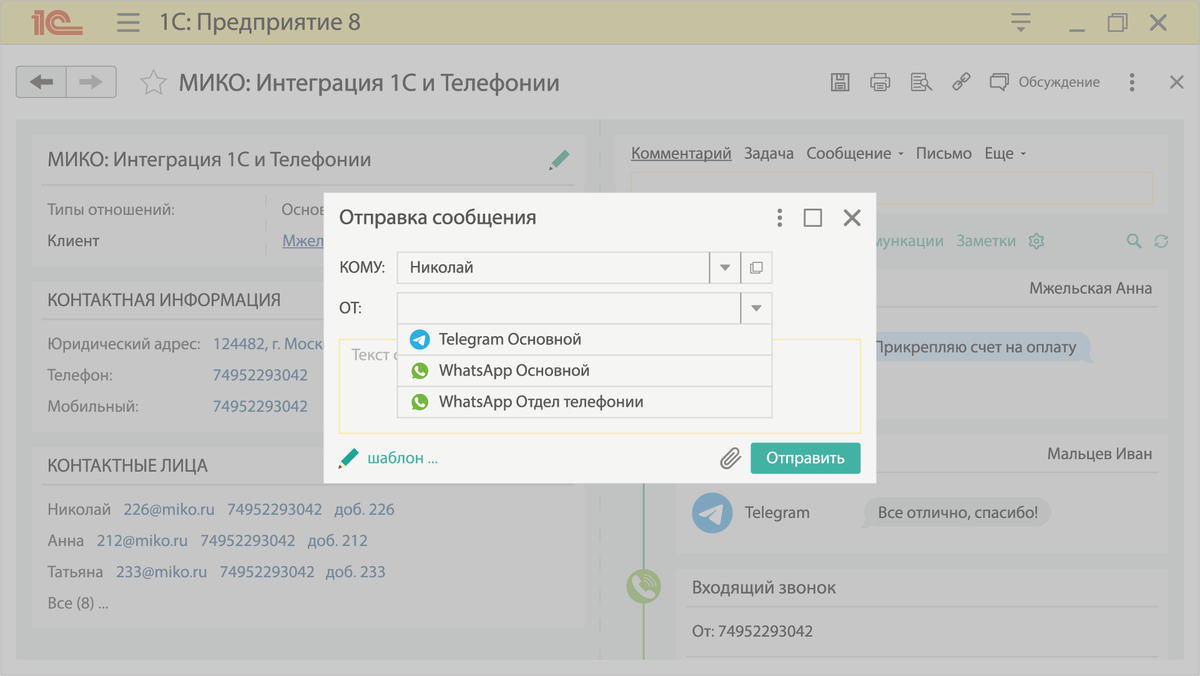Select Telegram Основной from the list

tap(585, 340)
